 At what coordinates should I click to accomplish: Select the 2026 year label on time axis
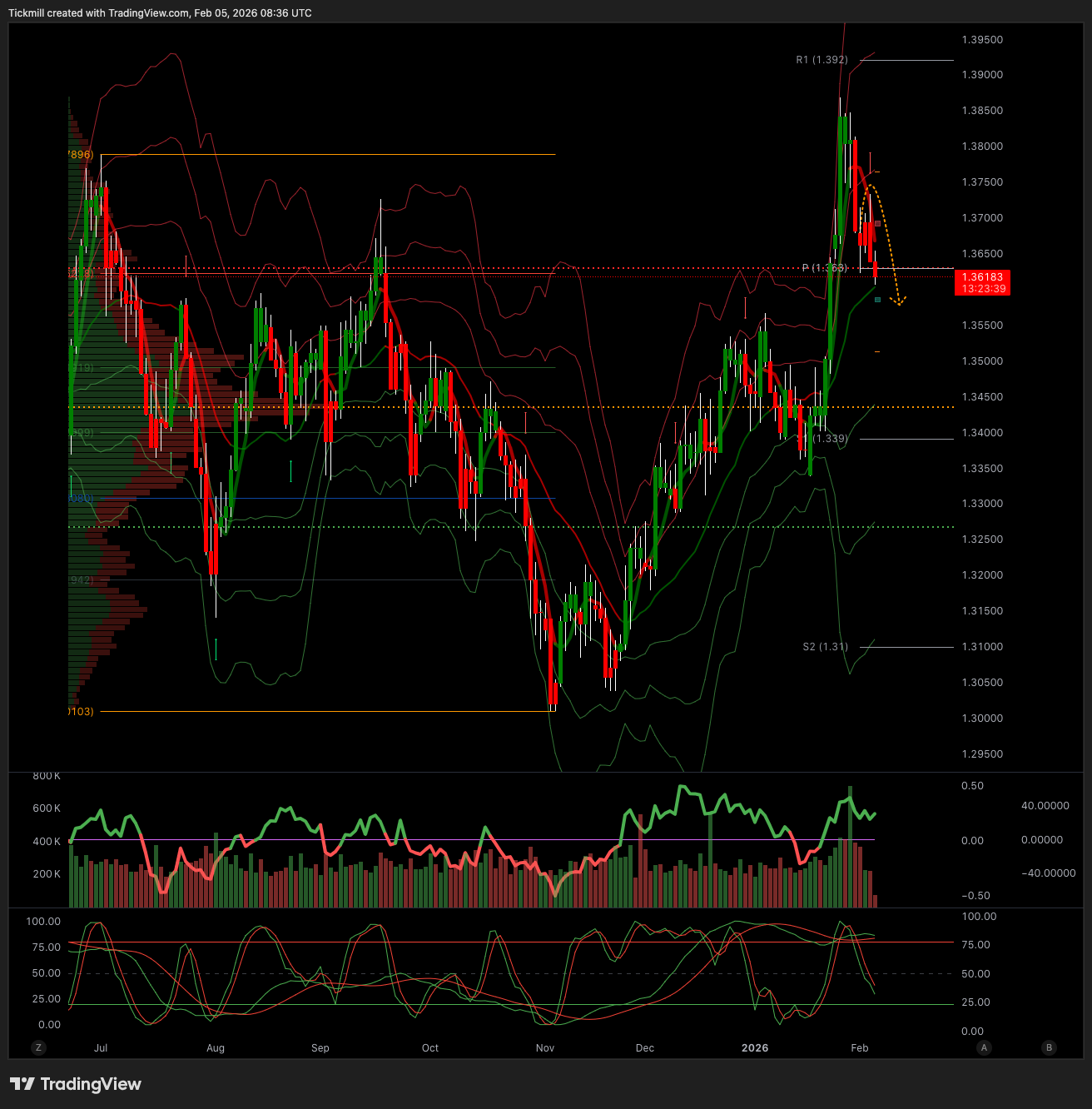pyautogui.click(x=755, y=1048)
